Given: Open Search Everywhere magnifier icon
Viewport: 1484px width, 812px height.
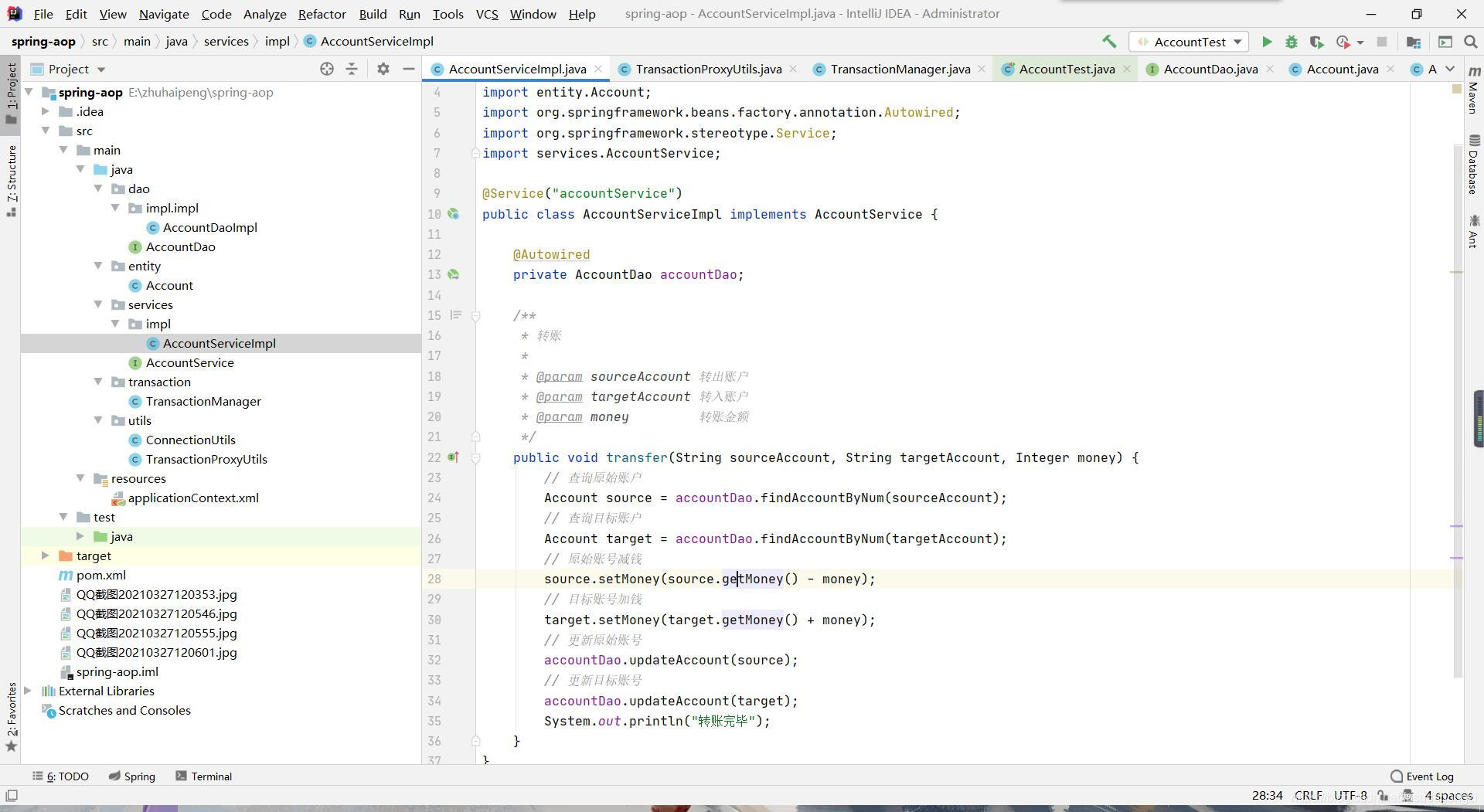Looking at the screenshot, I should click(1471, 42).
